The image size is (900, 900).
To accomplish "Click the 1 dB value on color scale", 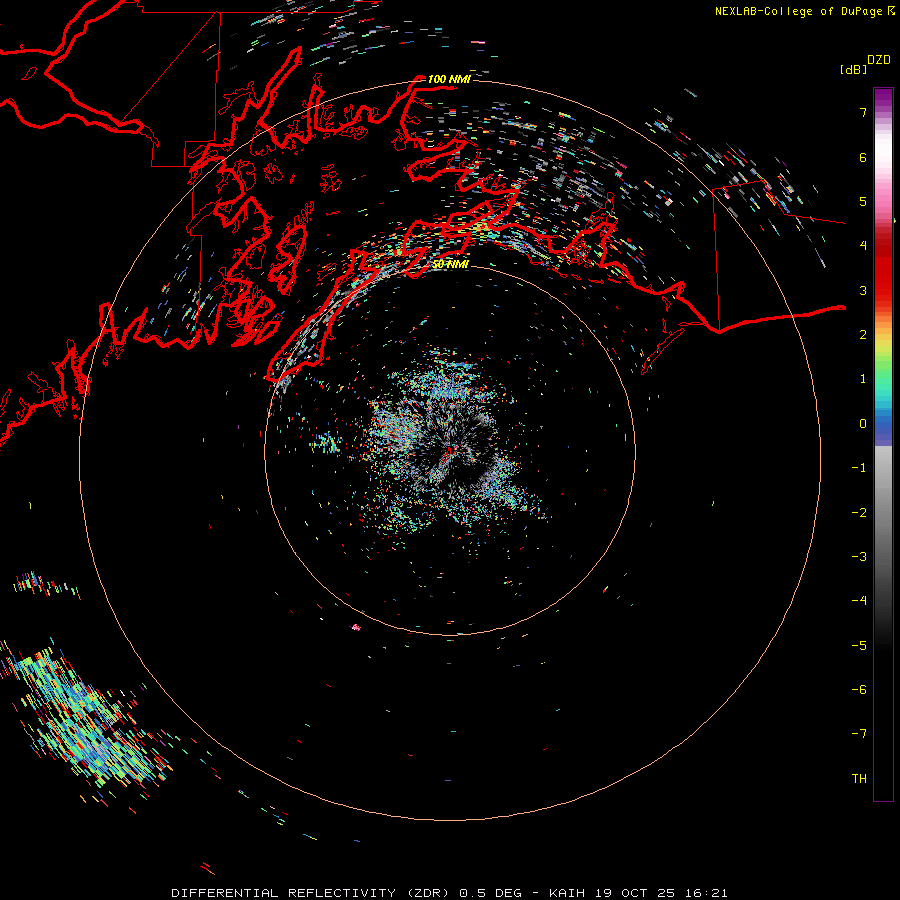I will [863, 379].
